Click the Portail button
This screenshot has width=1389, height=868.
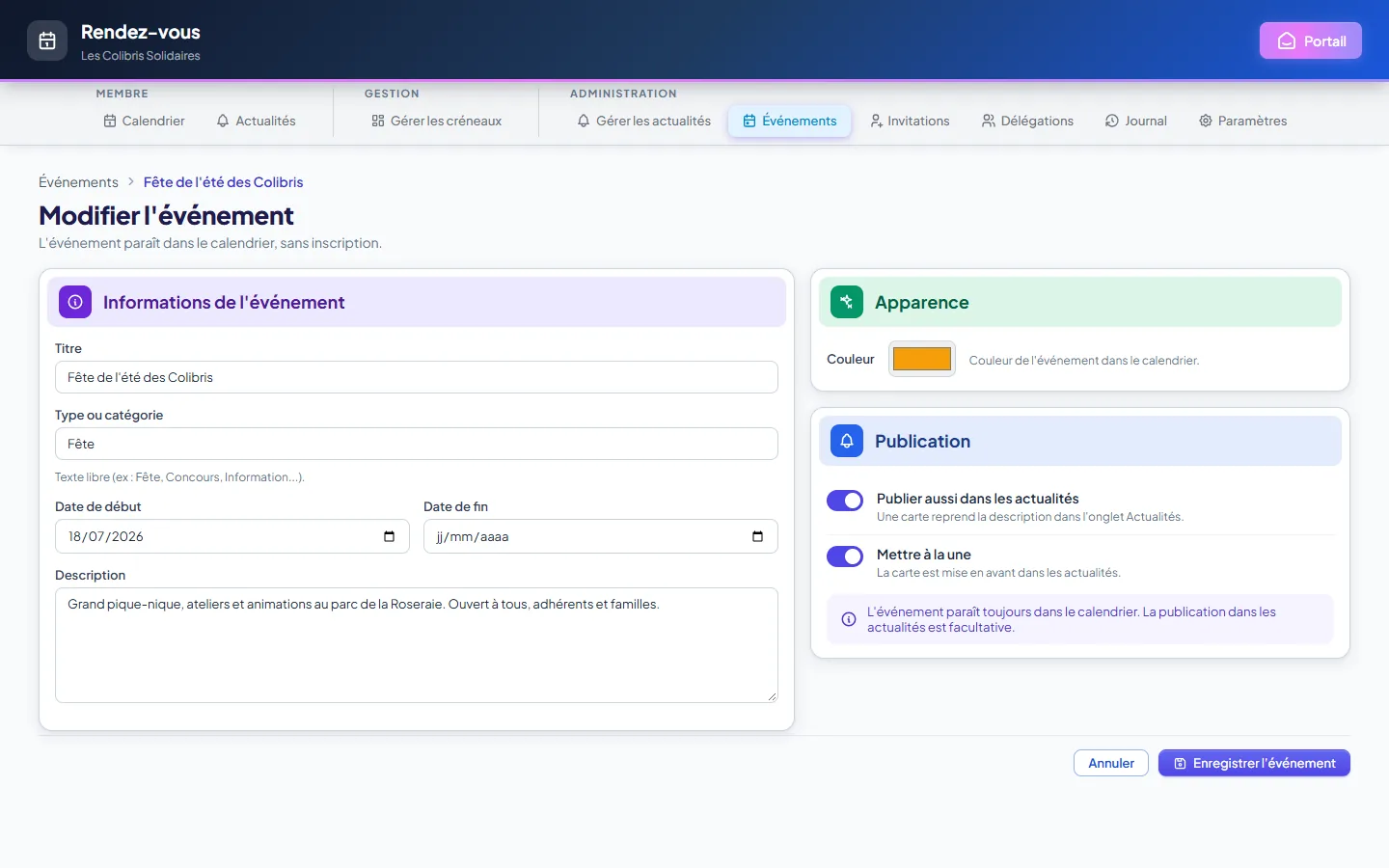(x=1311, y=41)
